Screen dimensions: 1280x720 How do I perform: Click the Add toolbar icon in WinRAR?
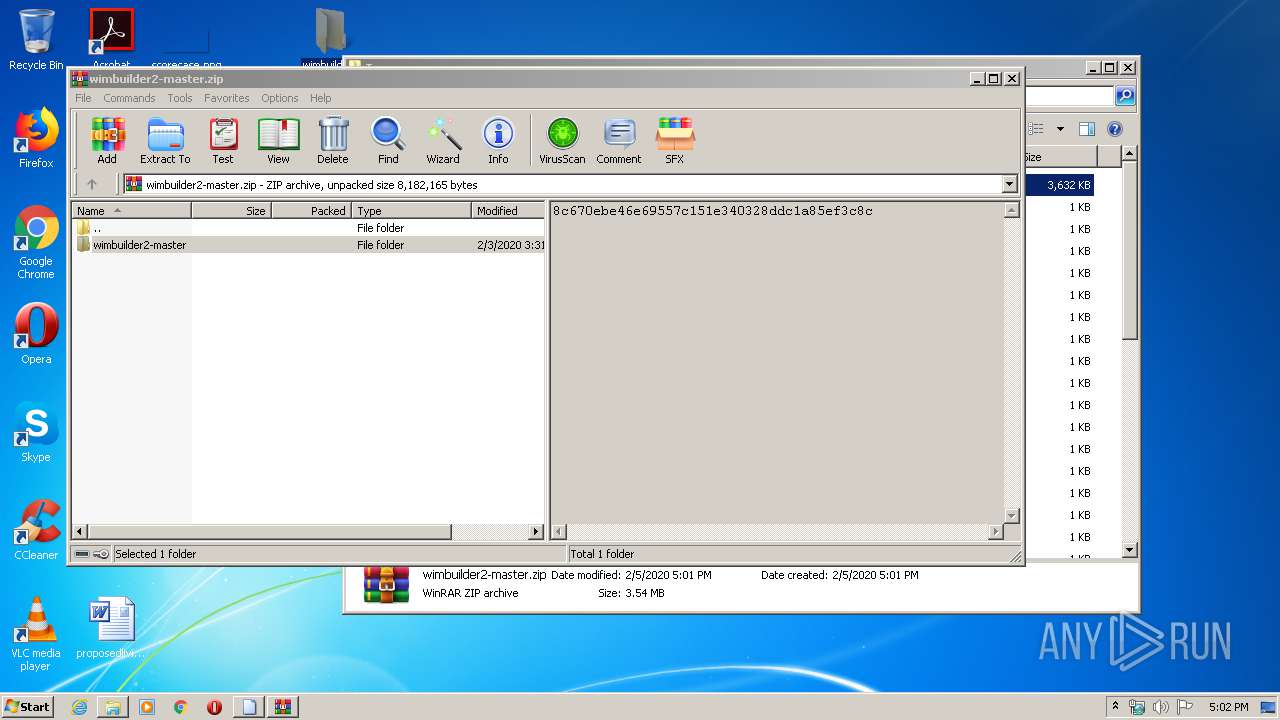click(107, 140)
